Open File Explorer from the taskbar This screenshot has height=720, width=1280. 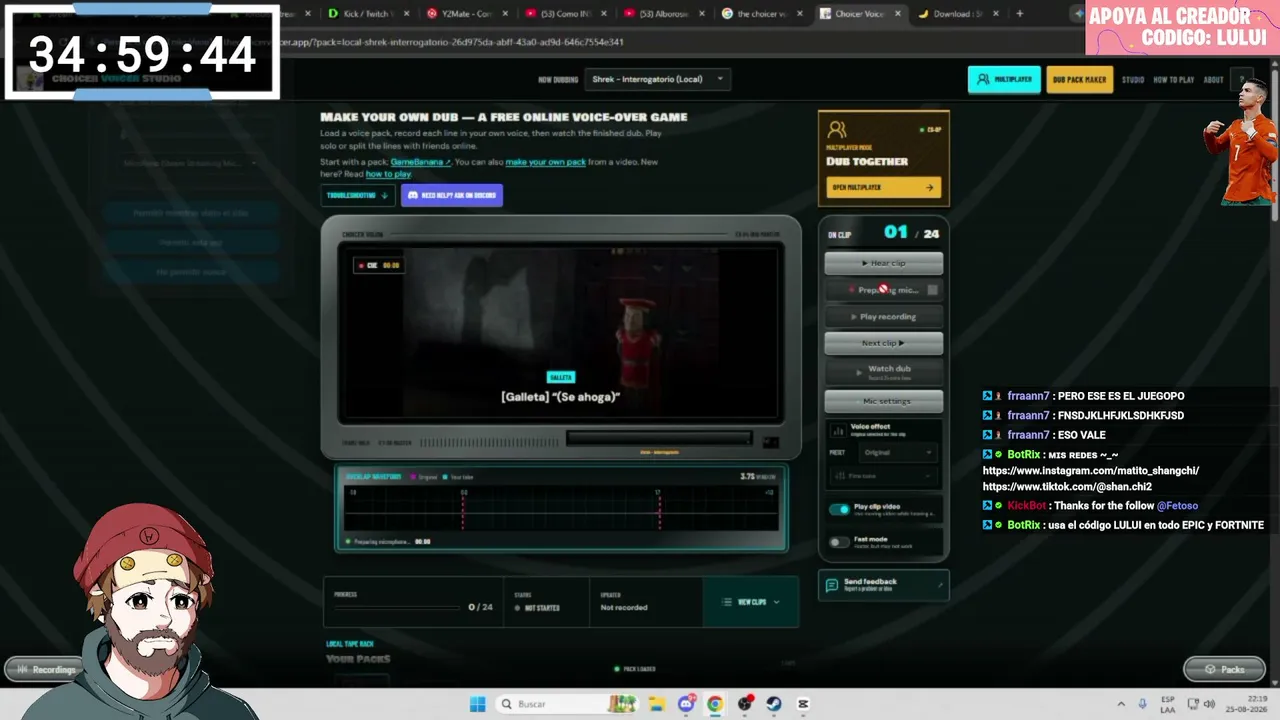(x=656, y=704)
